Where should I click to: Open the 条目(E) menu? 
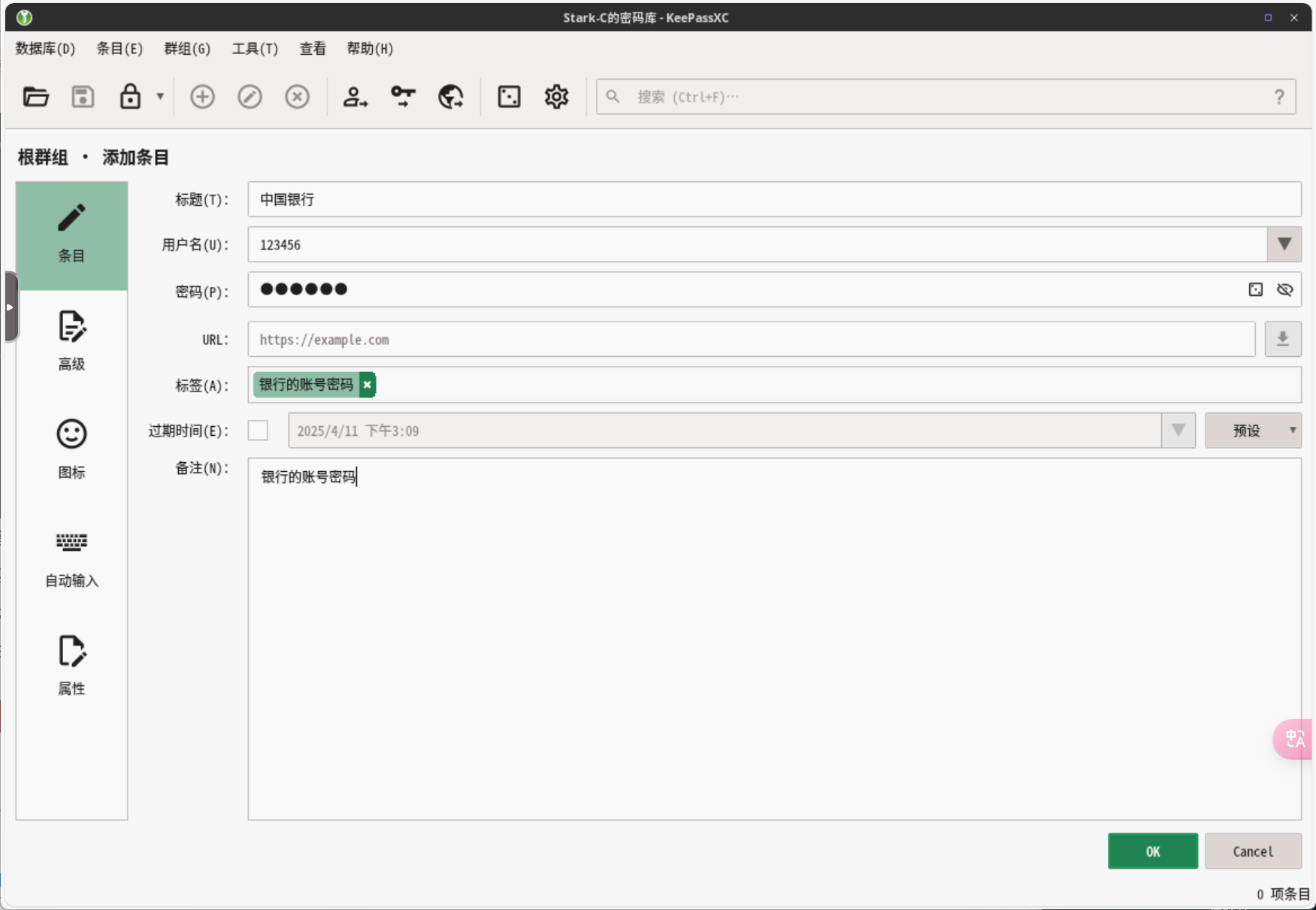pos(119,49)
